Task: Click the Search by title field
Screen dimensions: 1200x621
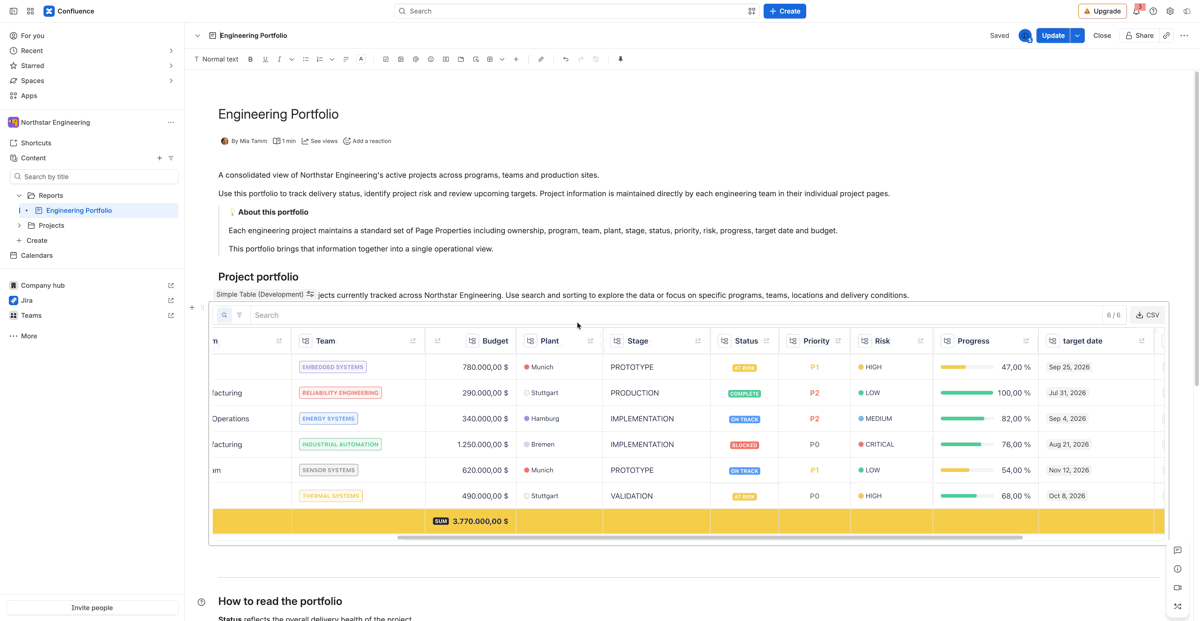Action: (x=94, y=177)
